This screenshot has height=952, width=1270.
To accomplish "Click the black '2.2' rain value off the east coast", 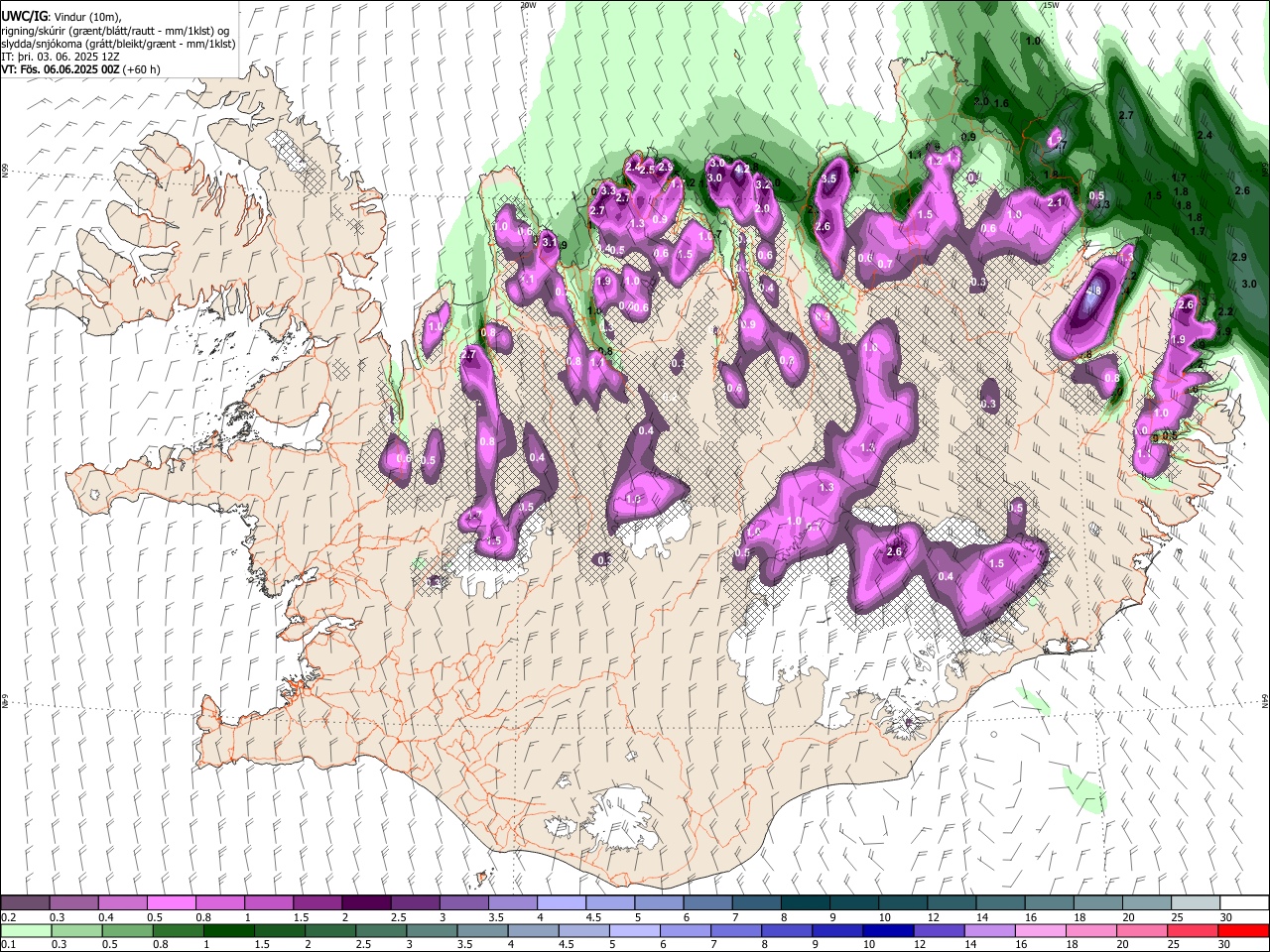I will (1225, 311).
